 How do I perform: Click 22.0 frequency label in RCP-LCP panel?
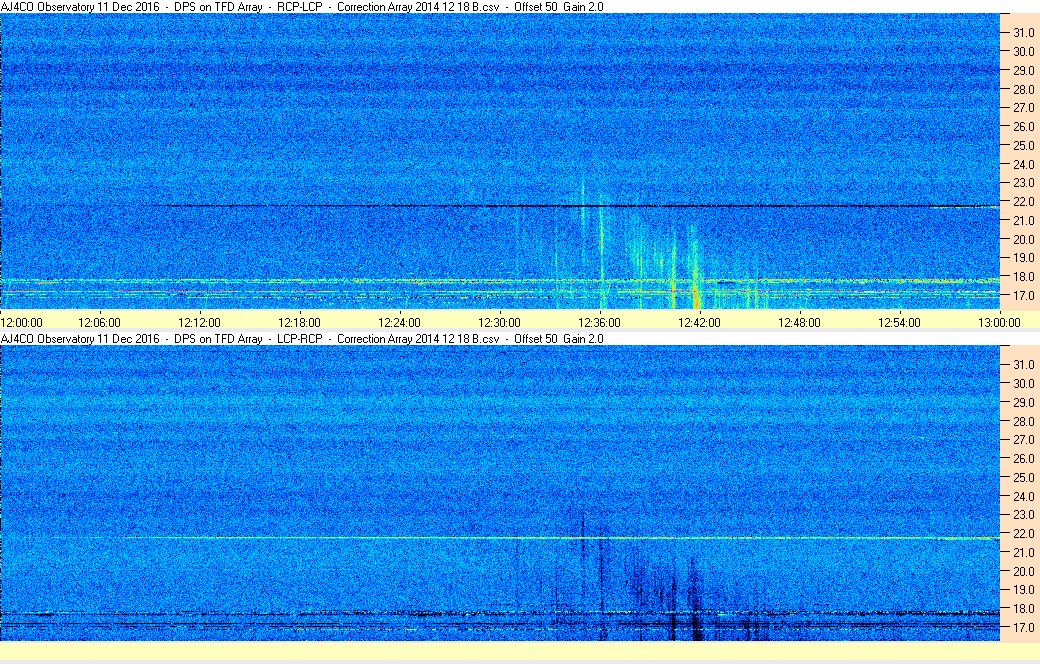click(x=1023, y=202)
